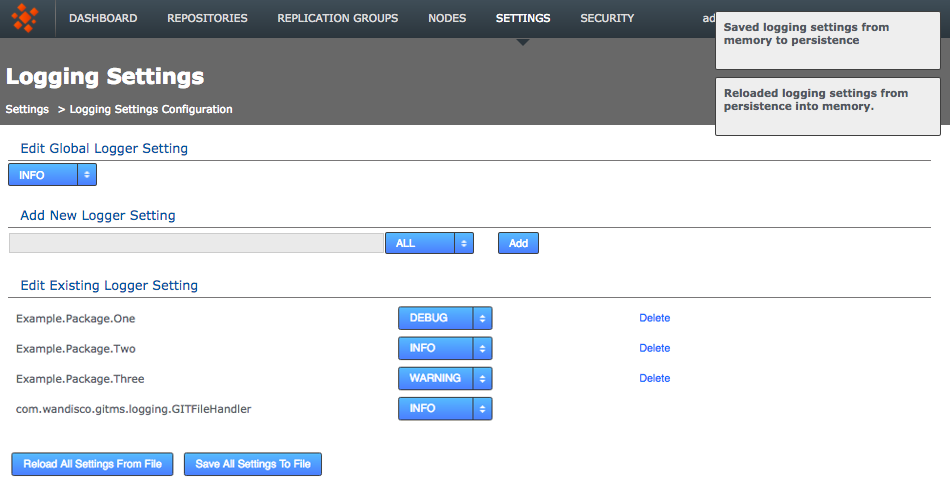
Task: Expand the ALL level dropdown
Action: (x=428, y=243)
